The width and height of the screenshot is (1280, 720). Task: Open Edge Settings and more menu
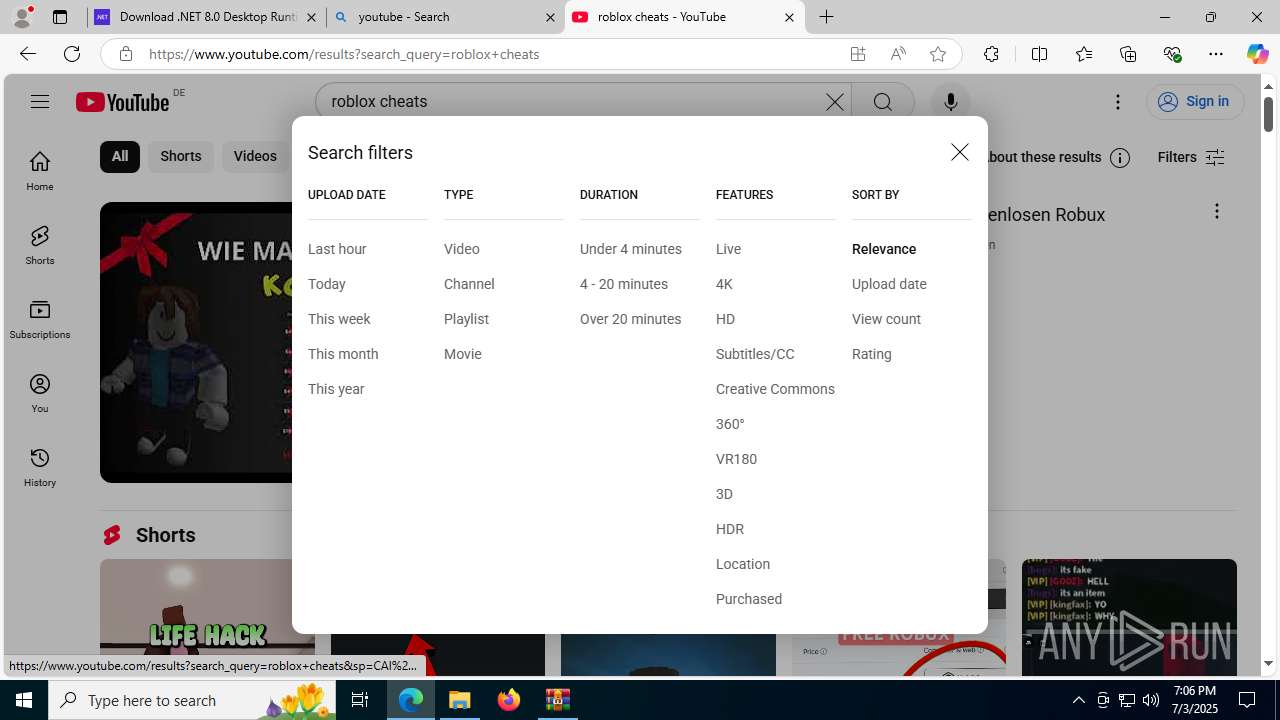click(1216, 54)
